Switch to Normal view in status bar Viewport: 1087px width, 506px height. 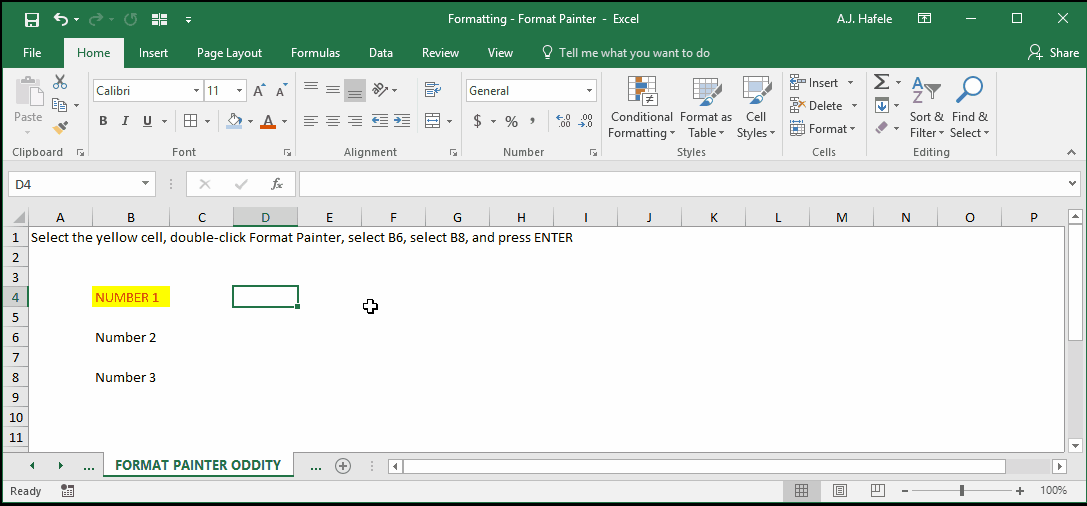click(x=801, y=491)
